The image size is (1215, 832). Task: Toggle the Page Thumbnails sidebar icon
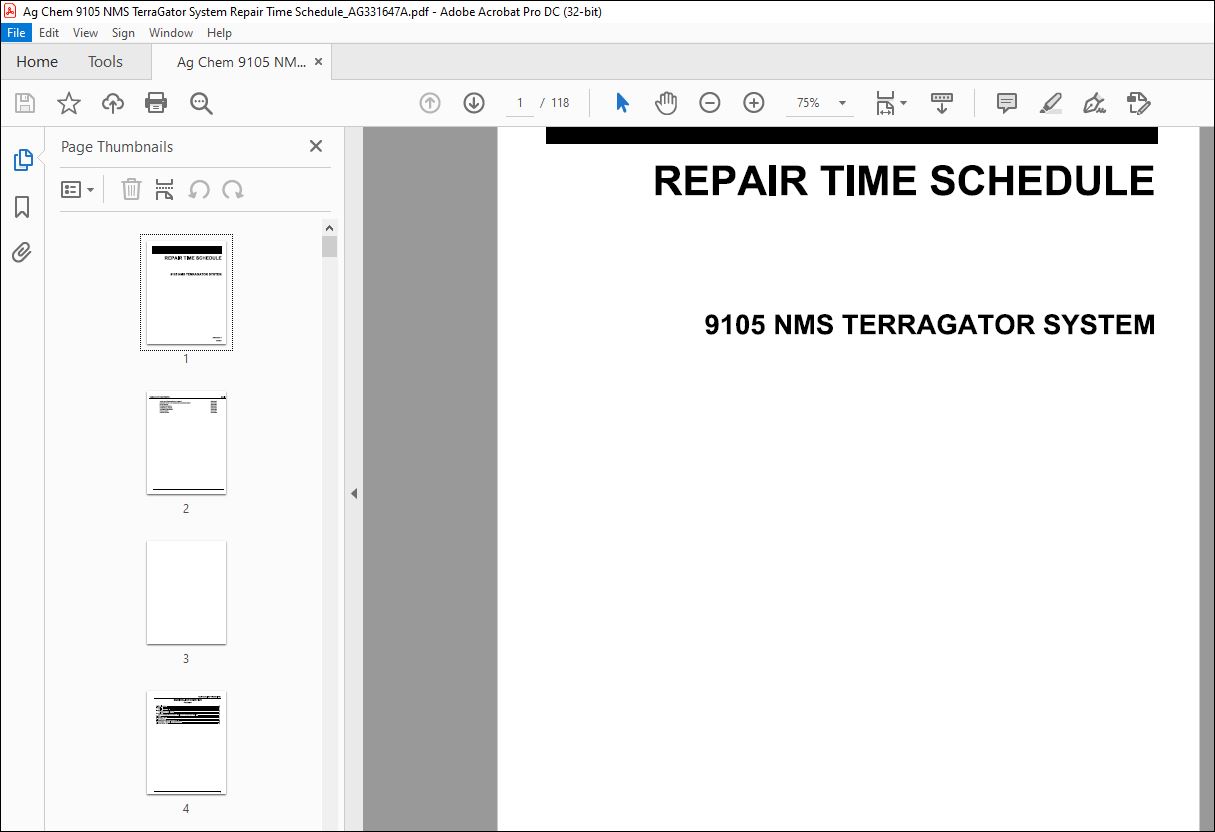22,160
